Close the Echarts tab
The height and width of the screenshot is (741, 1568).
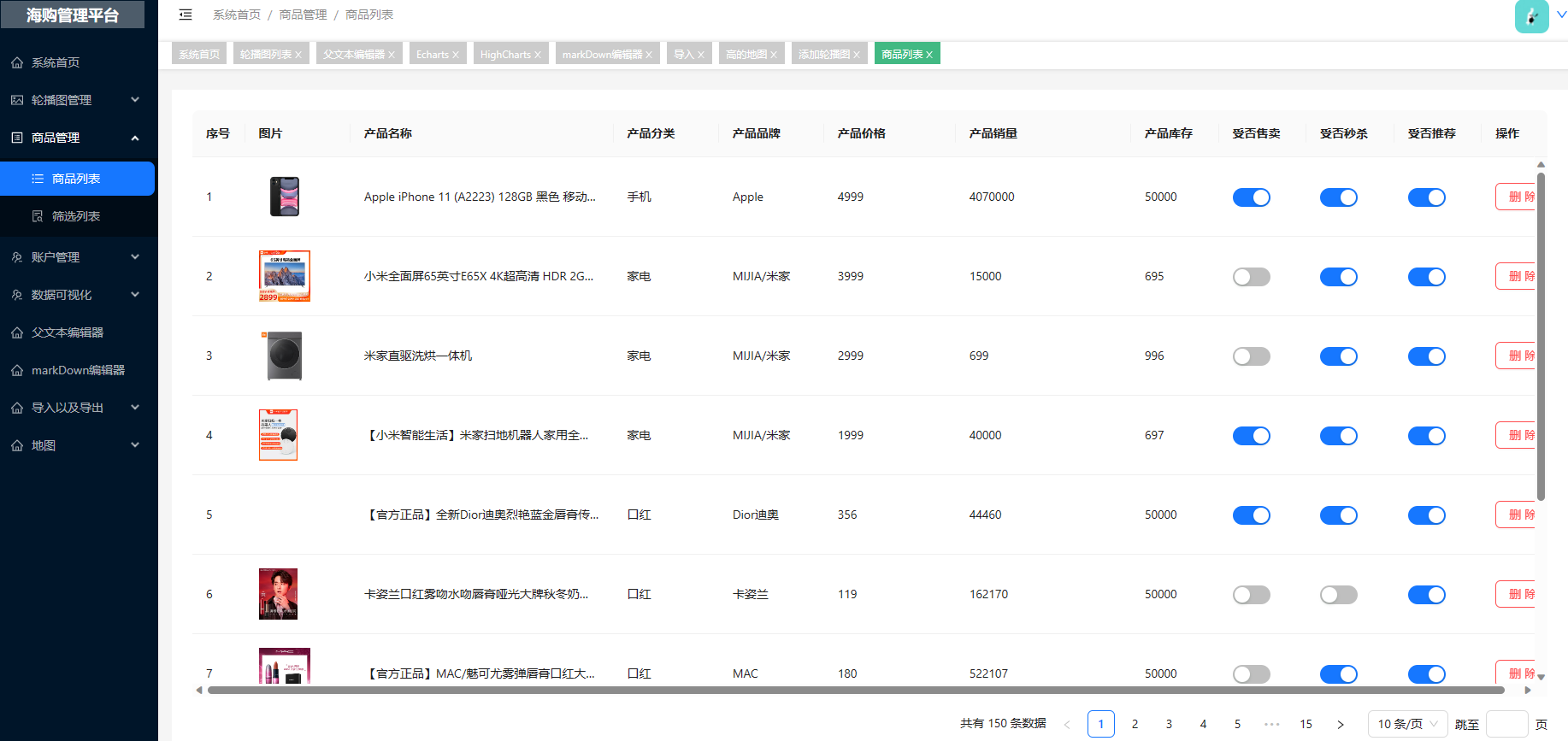(456, 55)
